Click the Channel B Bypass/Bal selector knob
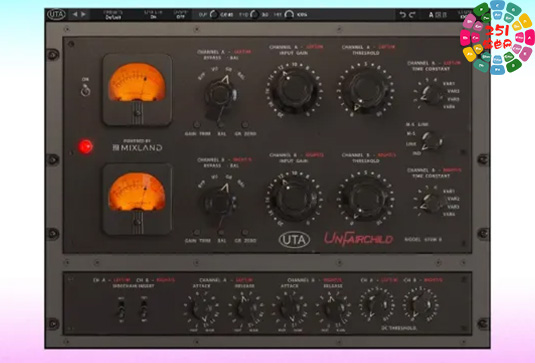The image size is (535, 363). [220, 202]
